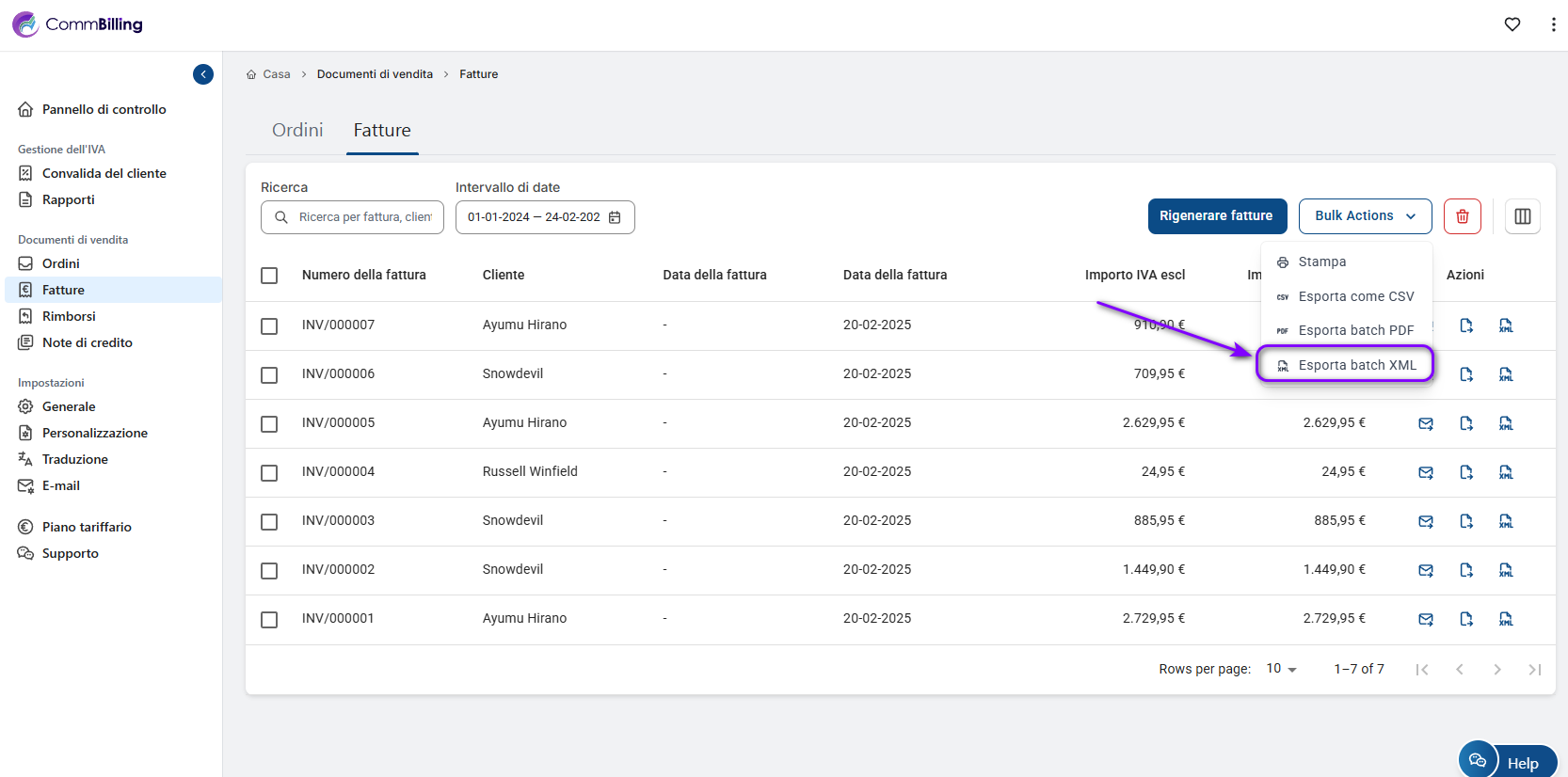This screenshot has height=777, width=1568.
Task: Click email icon for INV/000005 row
Action: click(1425, 423)
